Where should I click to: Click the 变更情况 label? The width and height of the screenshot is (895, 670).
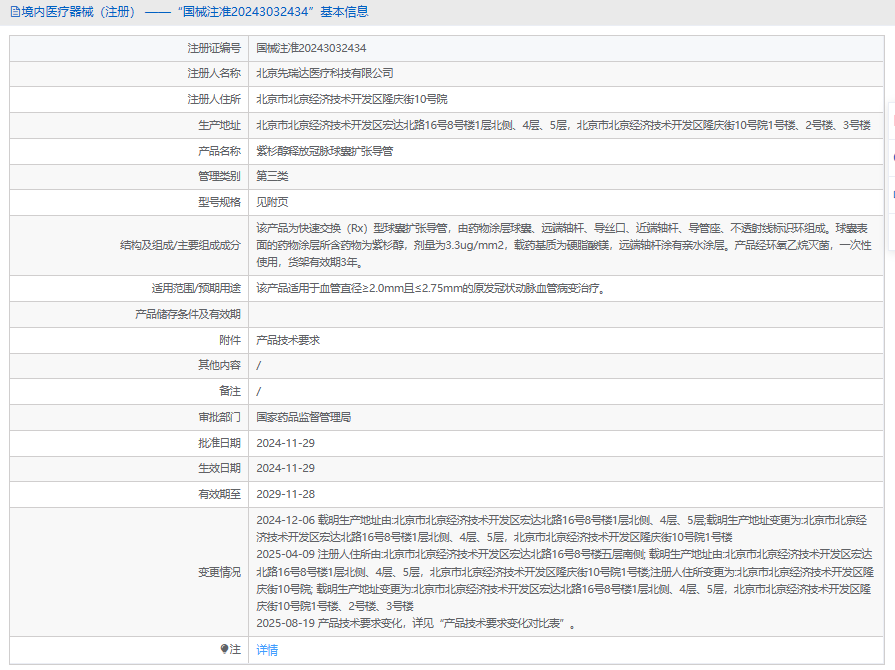click(x=219, y=572)
